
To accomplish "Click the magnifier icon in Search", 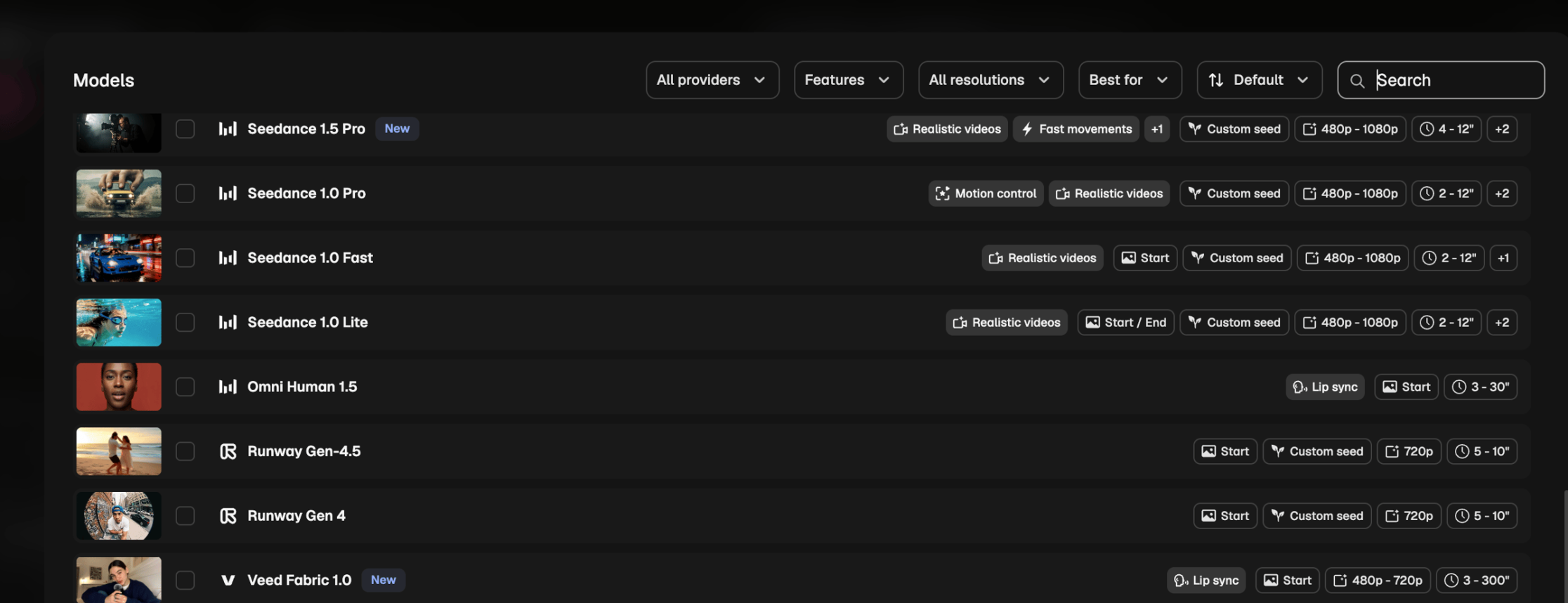I will pos(1357,81).
